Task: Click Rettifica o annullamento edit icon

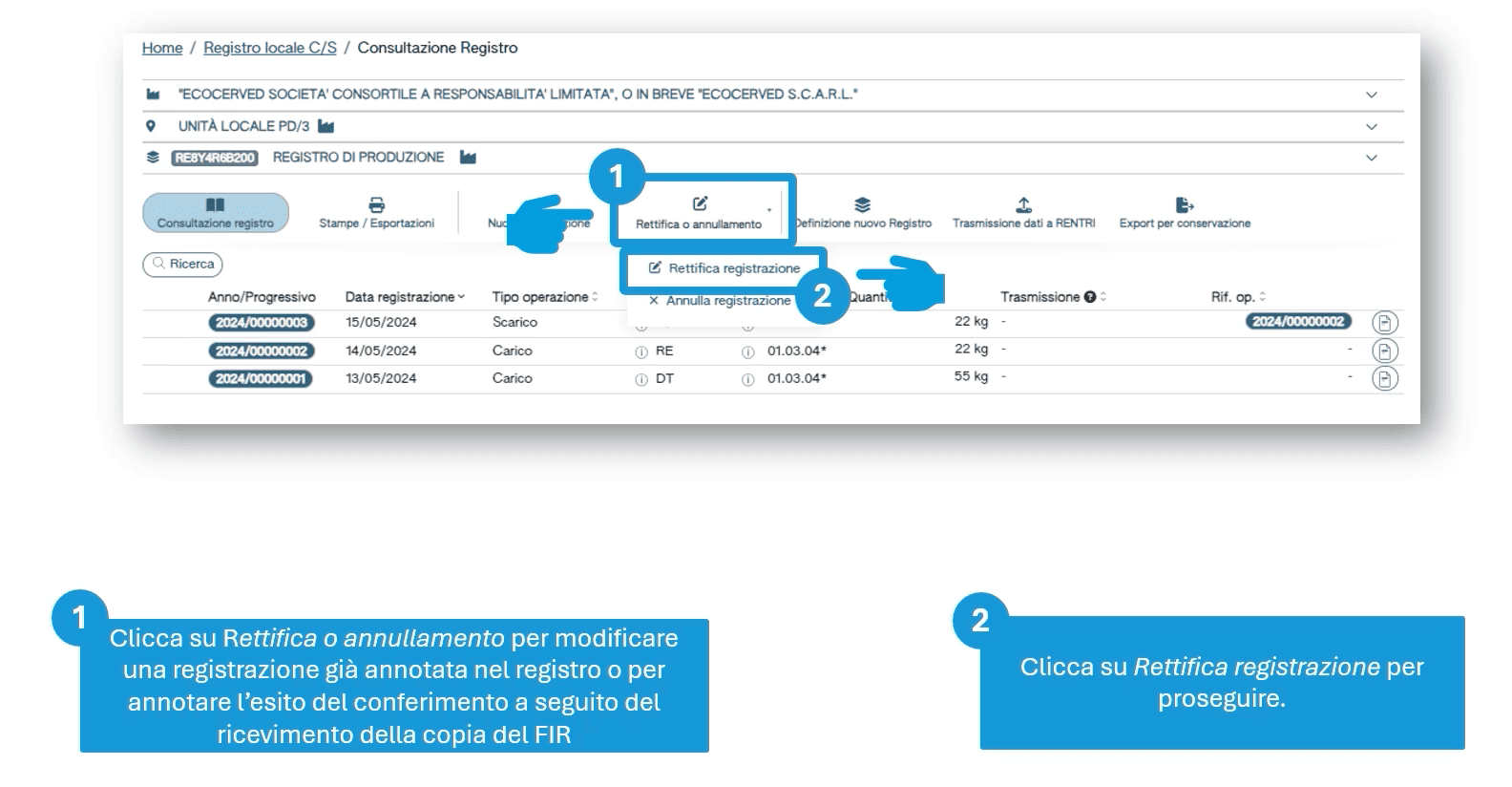Action: click(700, 203)
